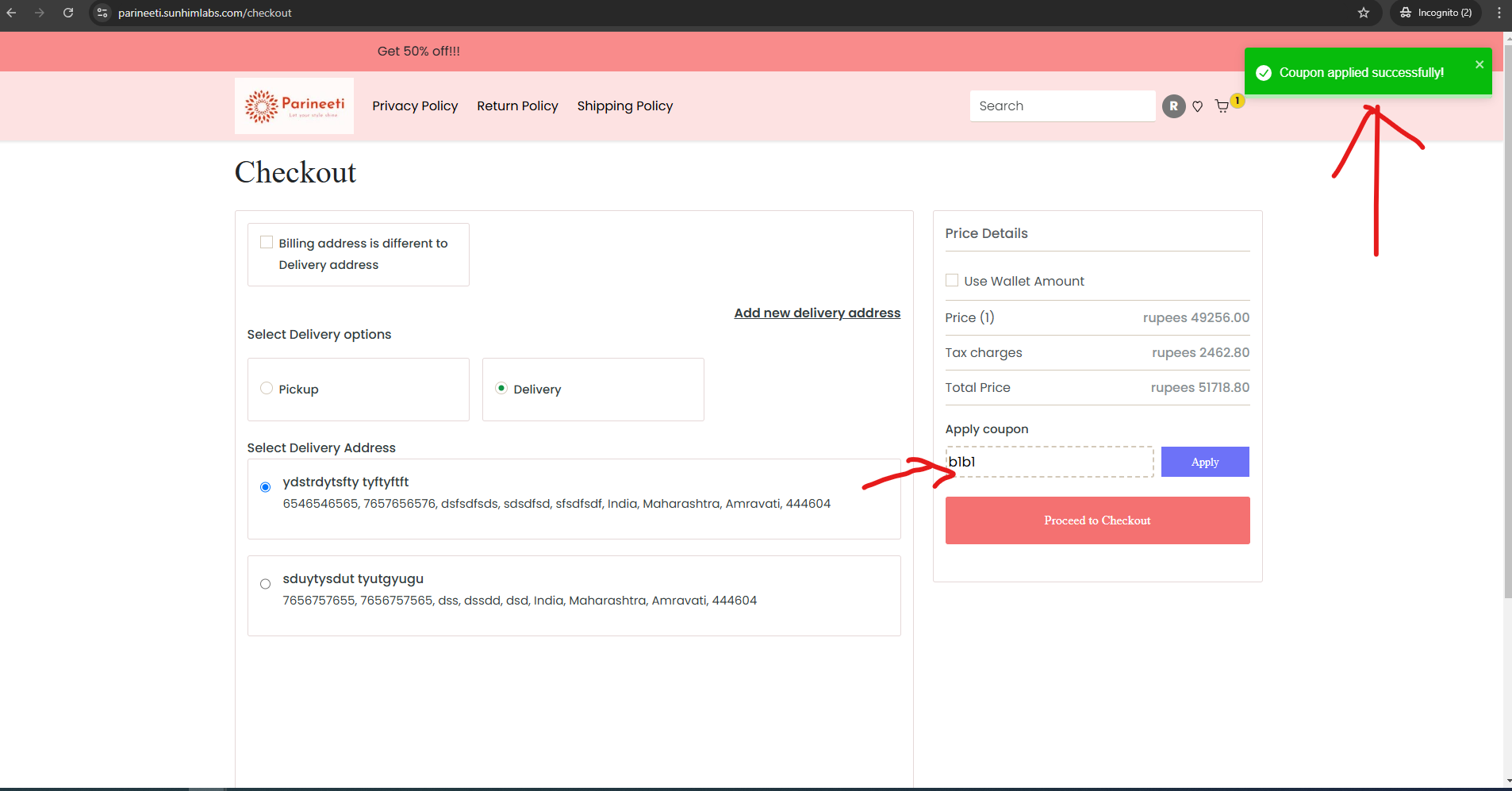1512x791 pixels.
Task: Select the Delivery radio option
Action: pos(501,388)
